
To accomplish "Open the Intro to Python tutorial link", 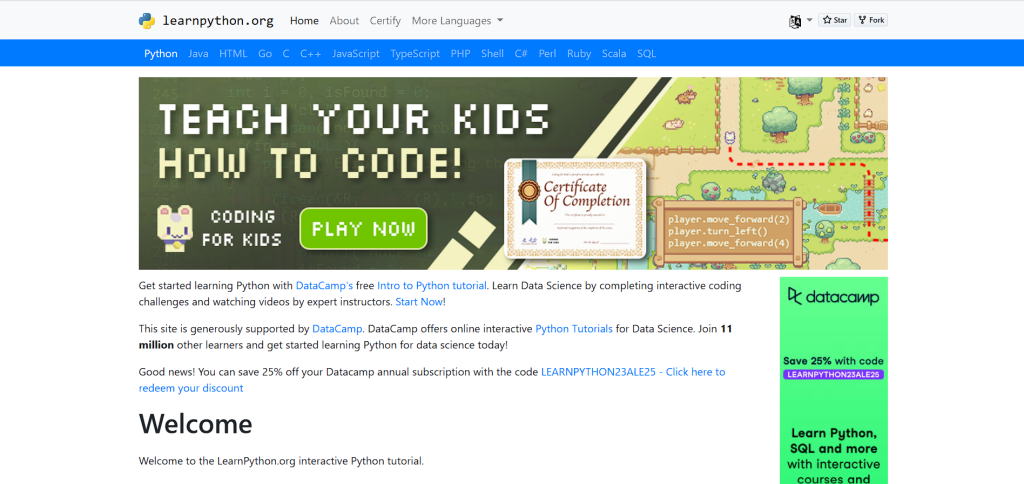I will 432,285.
